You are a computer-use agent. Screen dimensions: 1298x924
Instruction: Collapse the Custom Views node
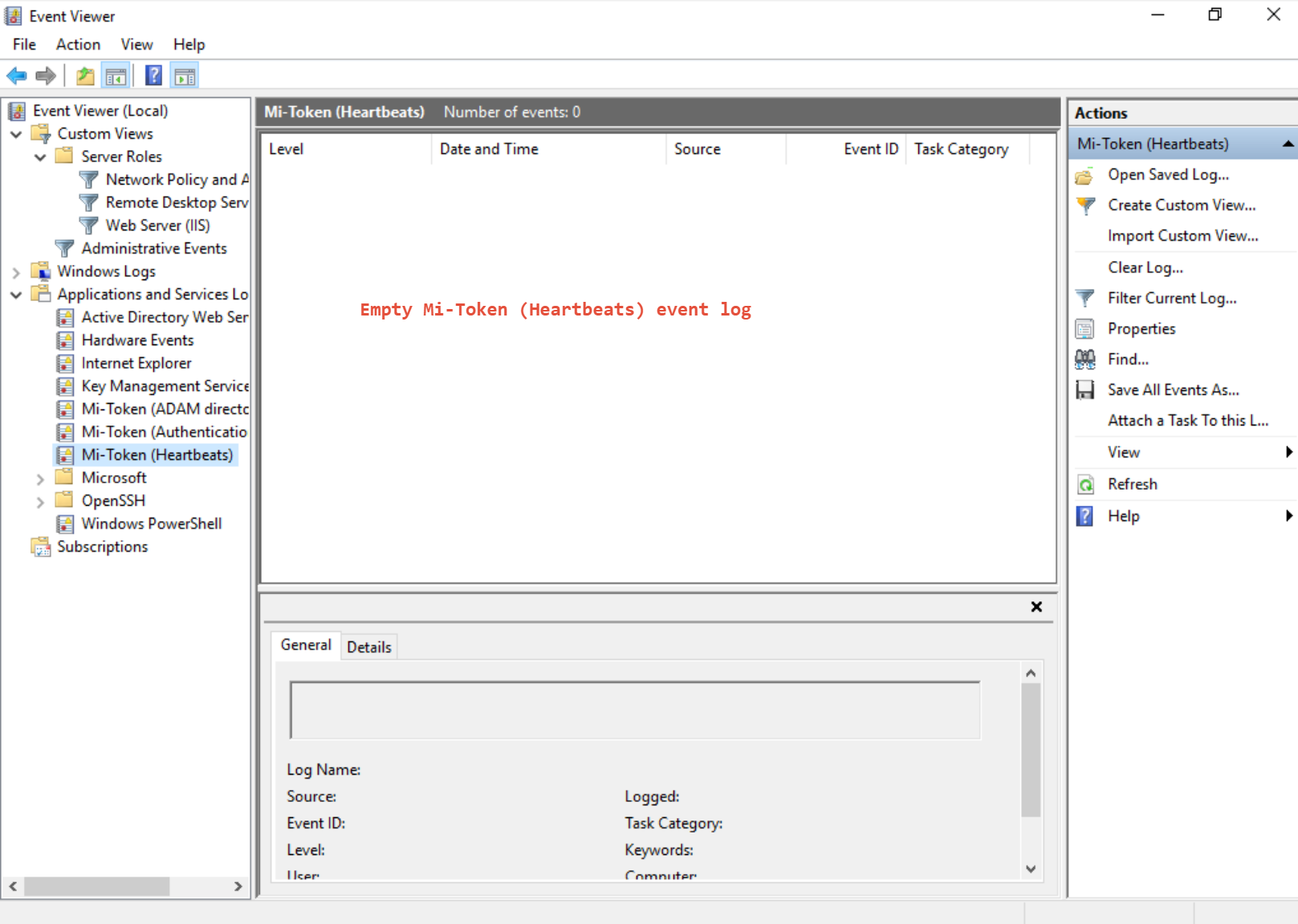pos(16,134)
